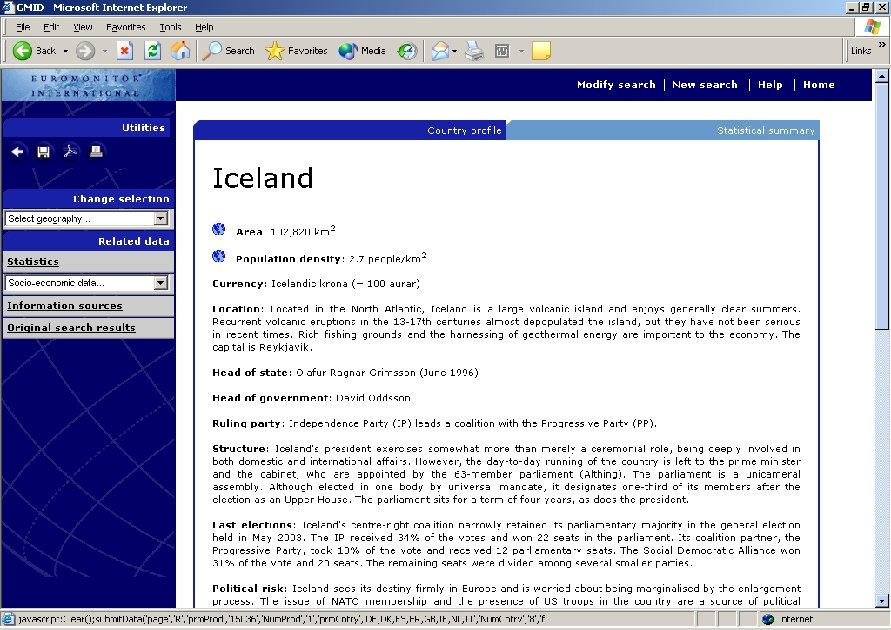Open the Edit menu

click(51, 27)
